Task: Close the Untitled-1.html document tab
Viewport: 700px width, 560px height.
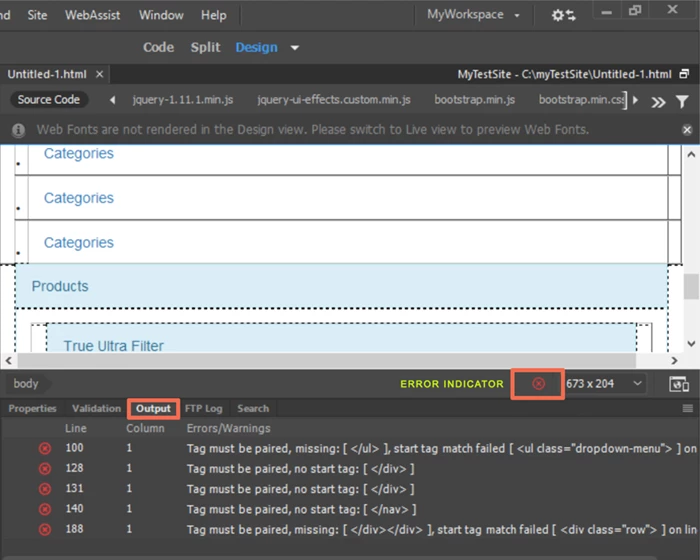Action: point(100,74)
